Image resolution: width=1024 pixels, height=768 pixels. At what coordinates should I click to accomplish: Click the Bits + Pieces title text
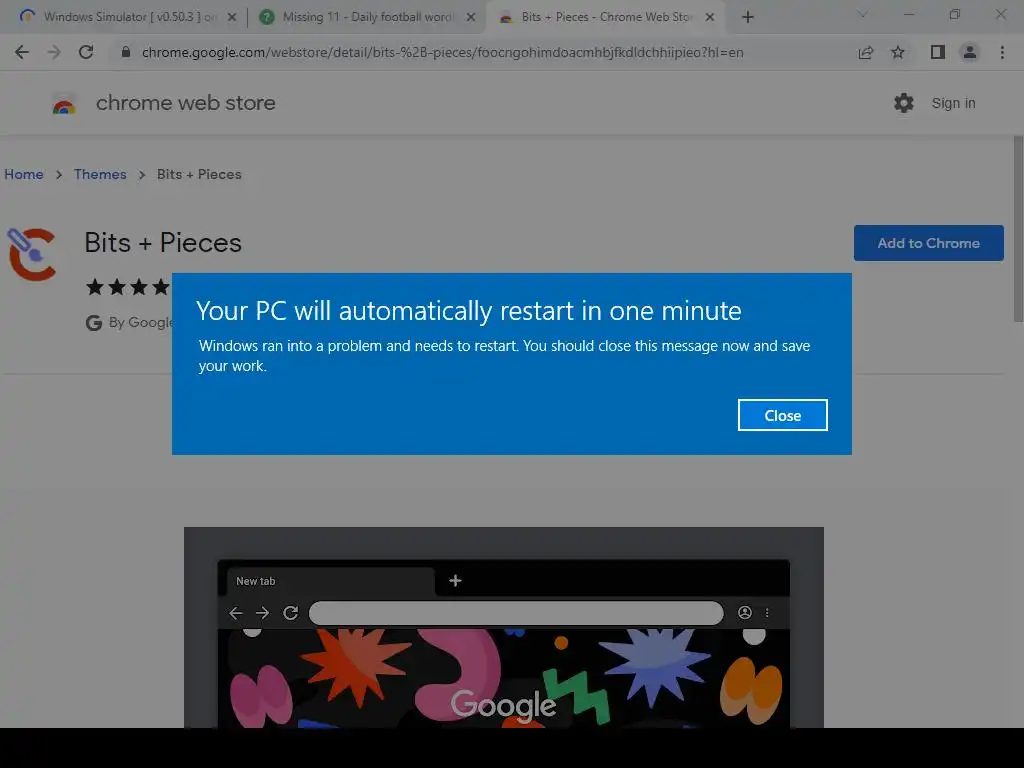(163, 243)
